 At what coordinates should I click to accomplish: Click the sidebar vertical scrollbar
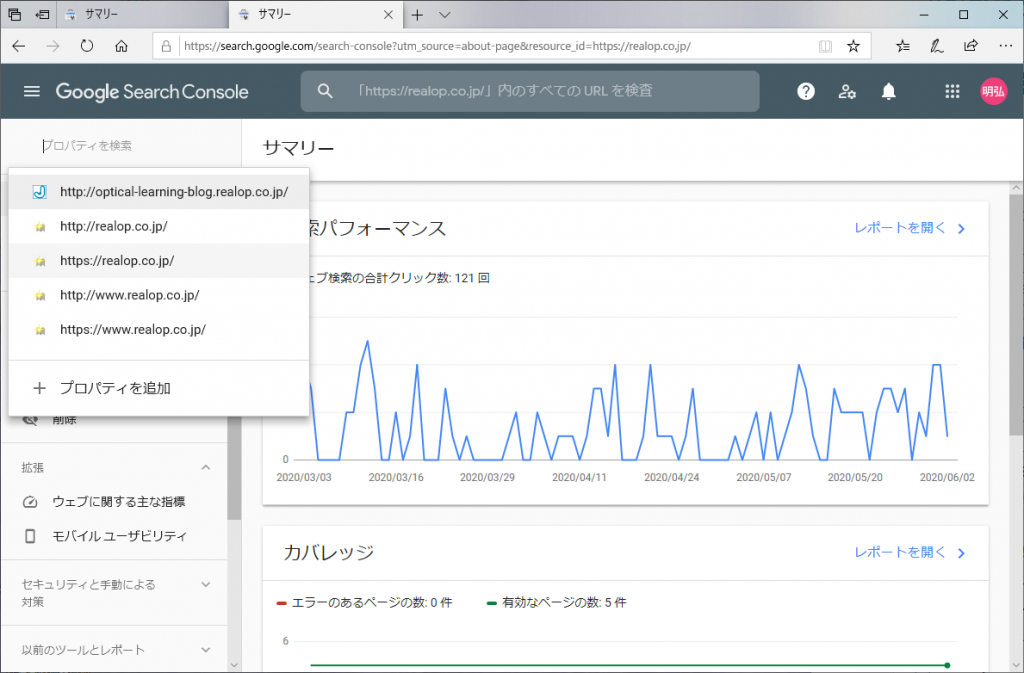pos(234,467)
